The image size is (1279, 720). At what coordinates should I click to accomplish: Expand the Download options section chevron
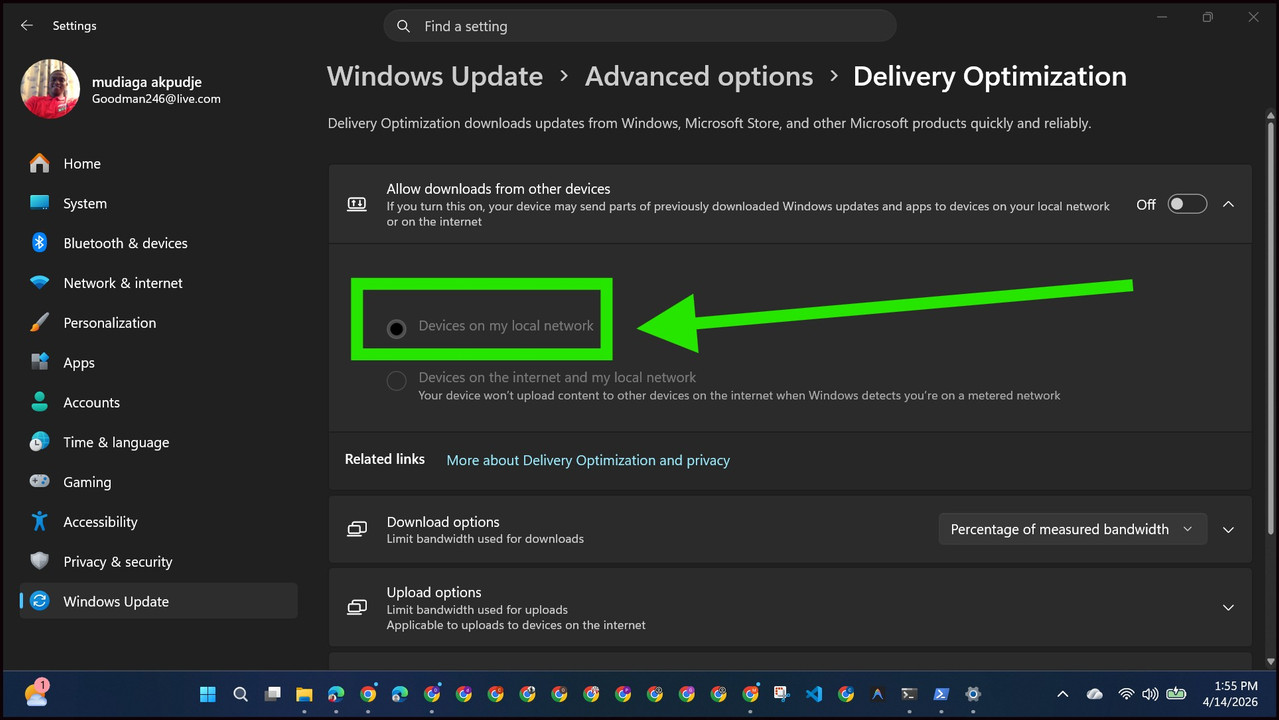coord(1229,529)
